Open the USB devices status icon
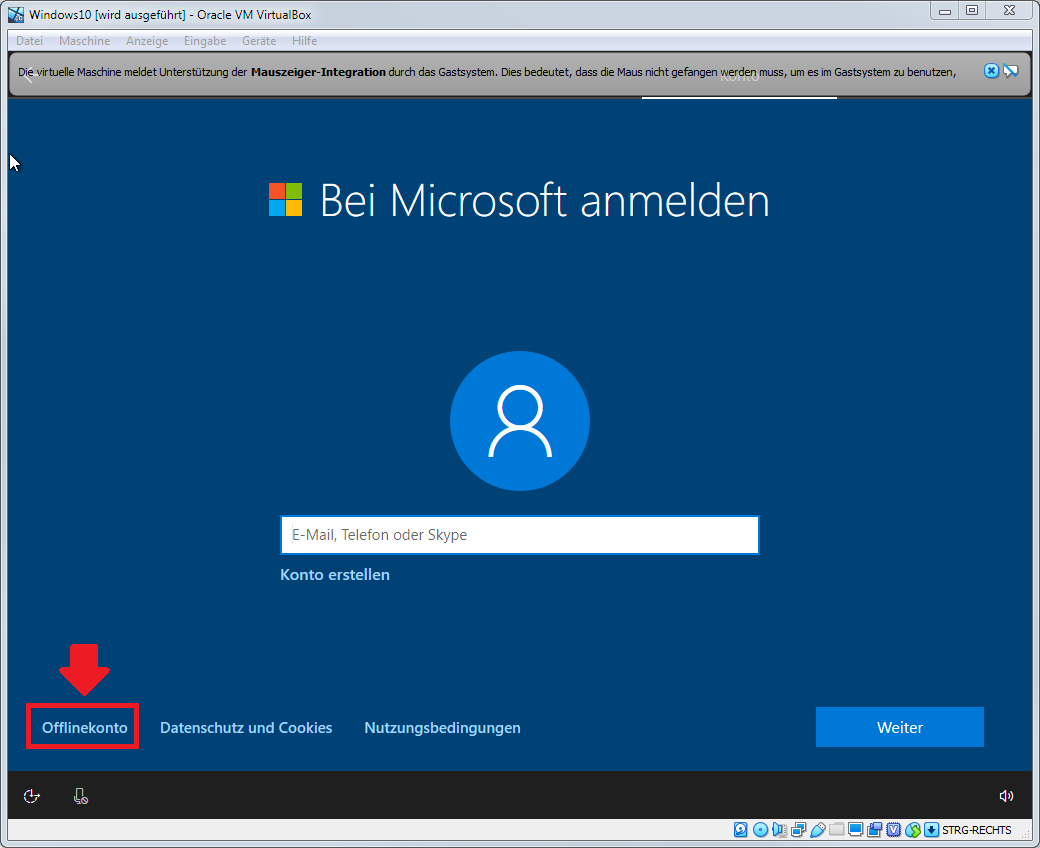 (818, 829)
